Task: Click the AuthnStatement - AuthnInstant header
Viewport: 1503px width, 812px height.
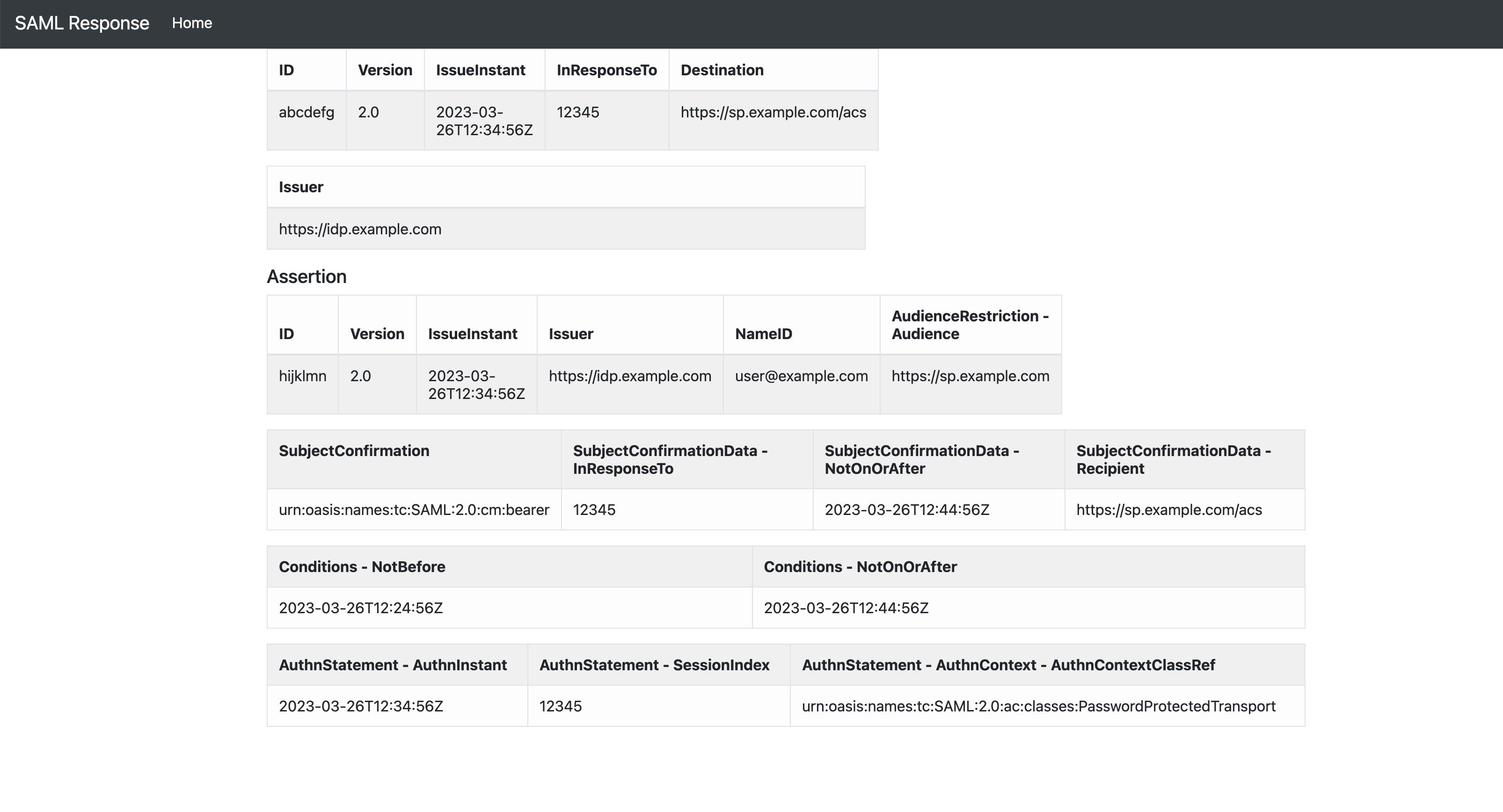Action: pos(397,665)
